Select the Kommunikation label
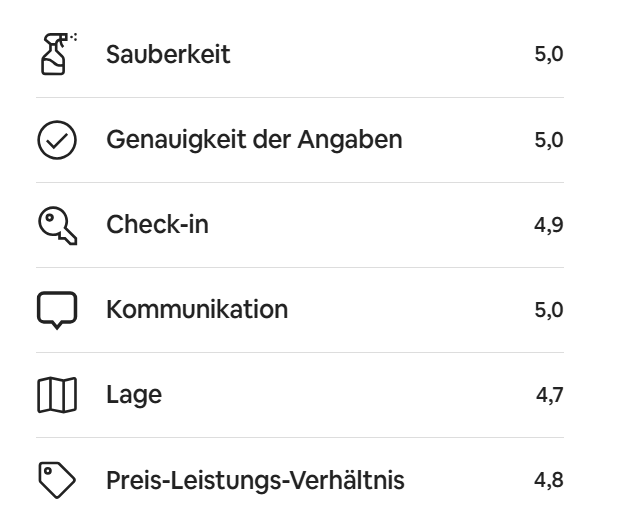This screenshot has width=622, height=525. 197,310
